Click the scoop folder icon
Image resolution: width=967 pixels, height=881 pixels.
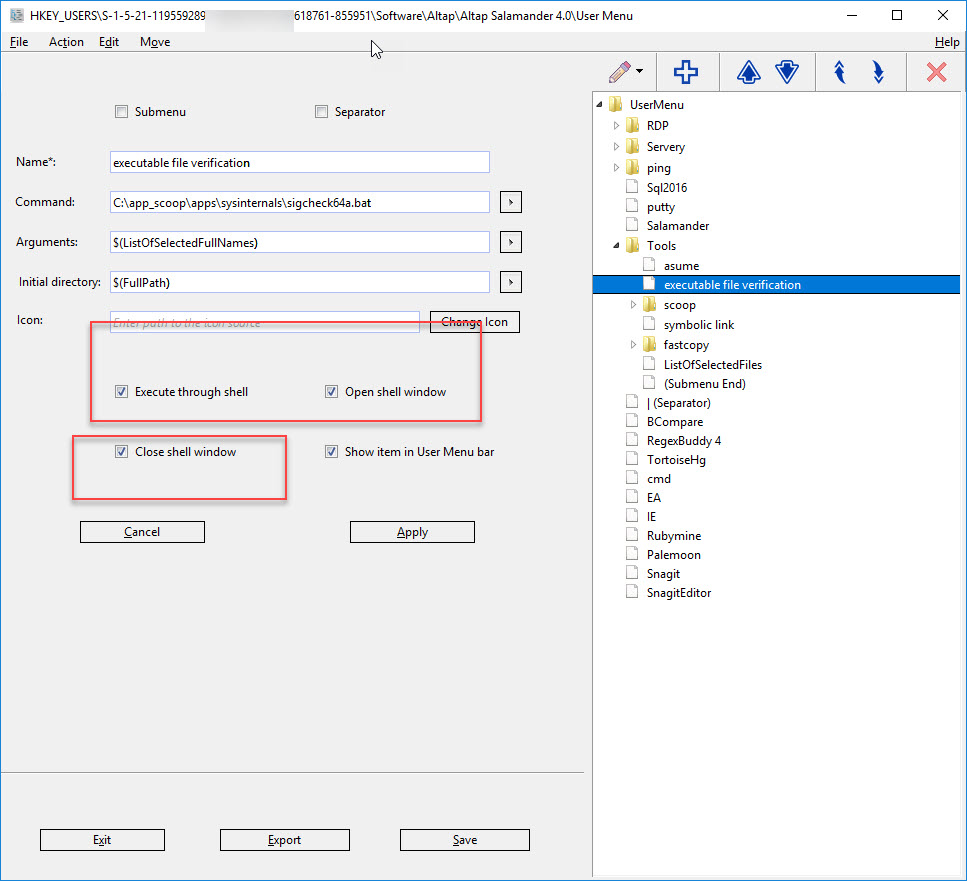click(x=649, y=305)
